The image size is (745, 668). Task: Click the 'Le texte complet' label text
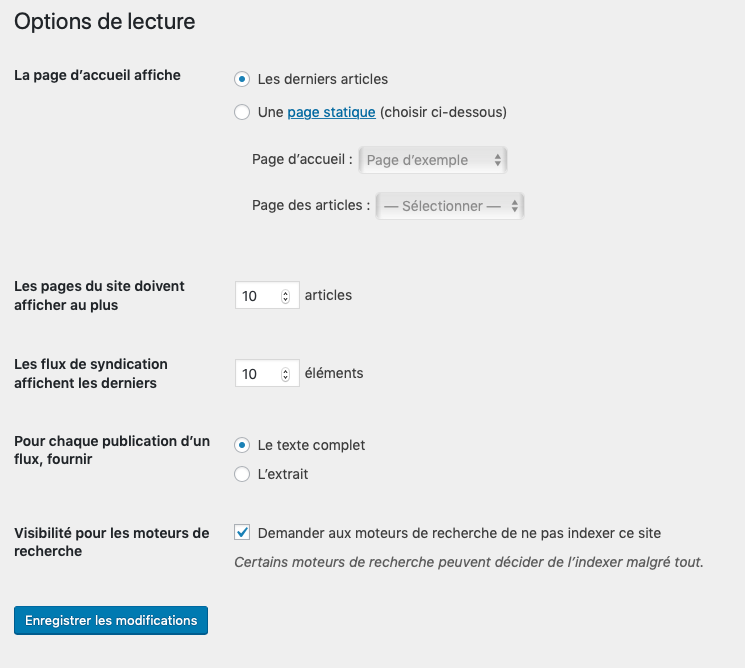click(x=312, y=445)
